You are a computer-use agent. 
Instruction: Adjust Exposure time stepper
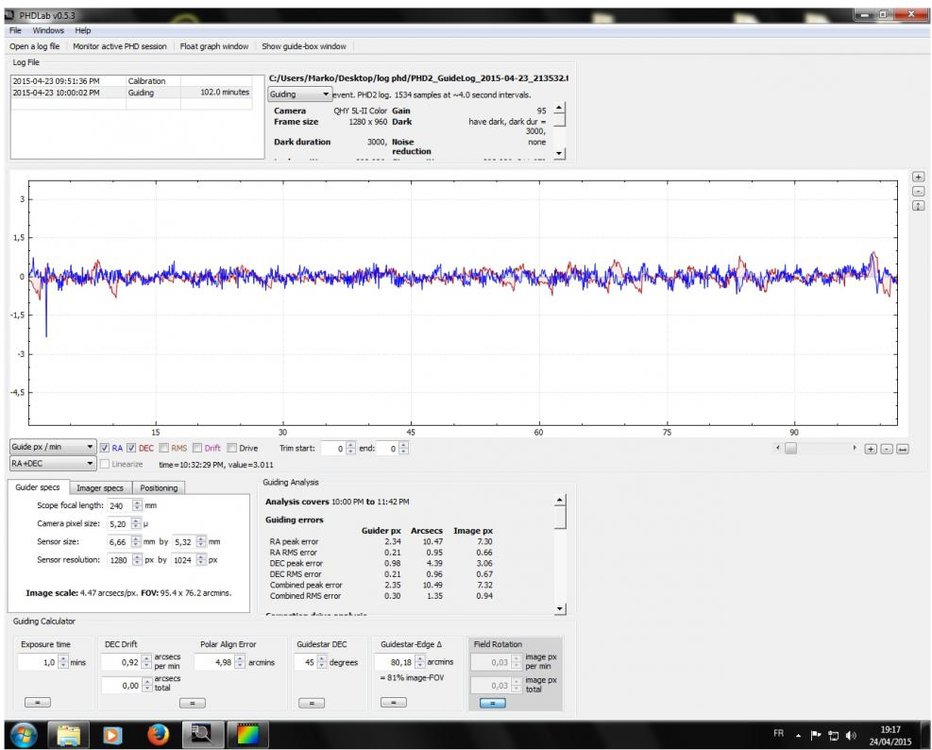tap(63, 662)
